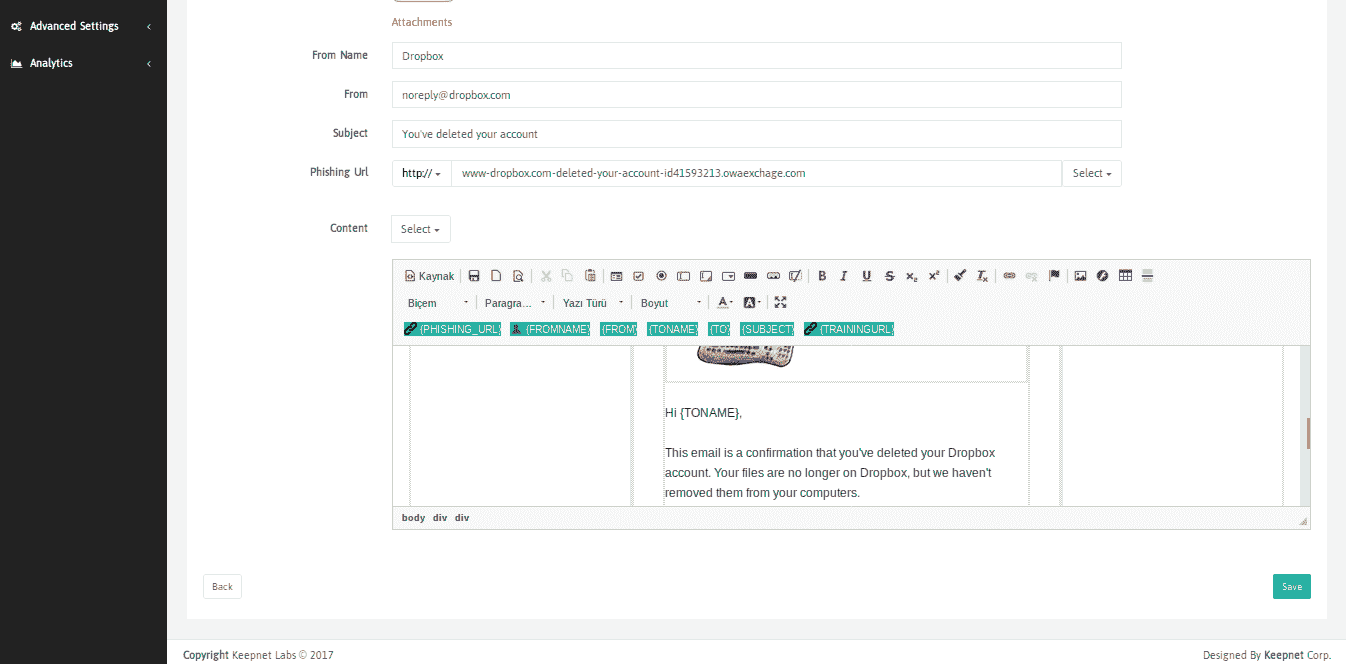Viewport: 1346px width, 664px height.
Task: Expand Analytics sidebar menu
Action: [x=83, y=63]
